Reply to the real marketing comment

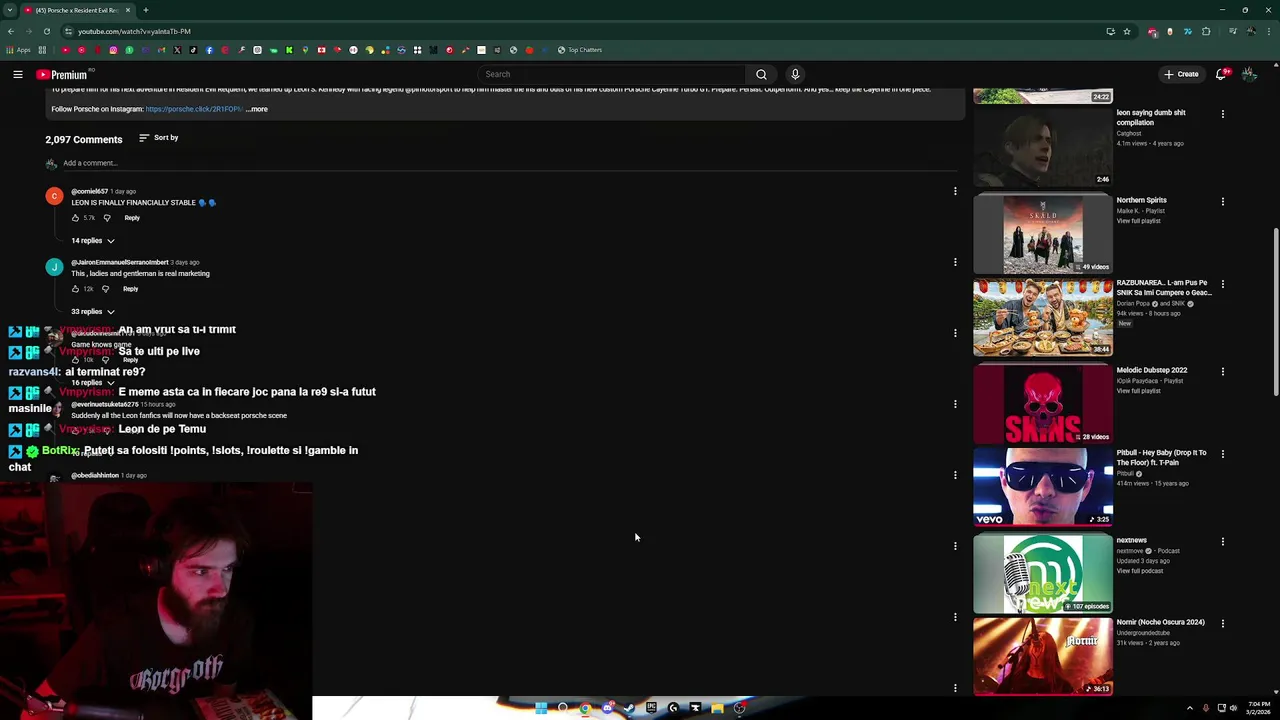click(x=130, y=289)
